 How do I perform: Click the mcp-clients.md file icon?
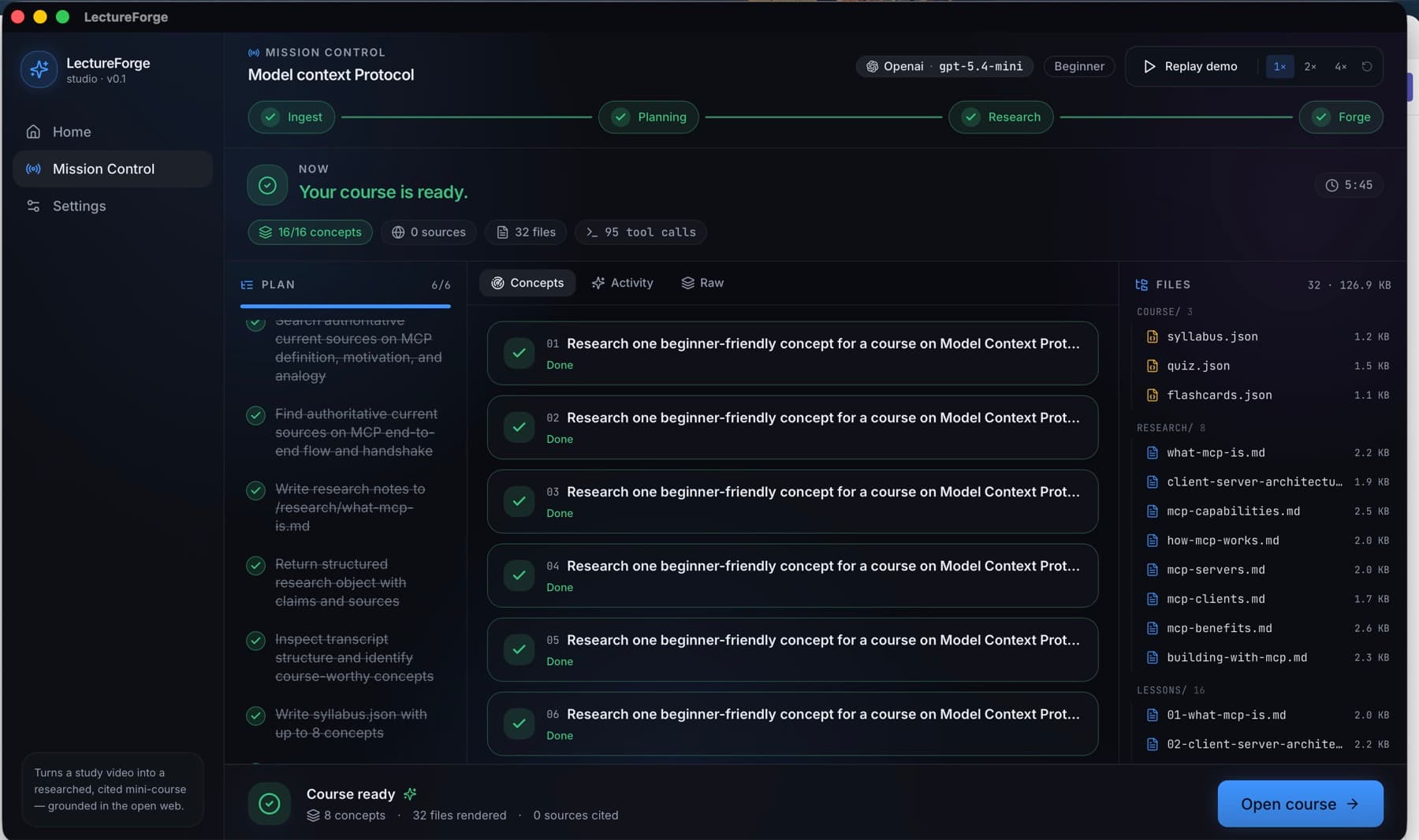coord(1152,599)
